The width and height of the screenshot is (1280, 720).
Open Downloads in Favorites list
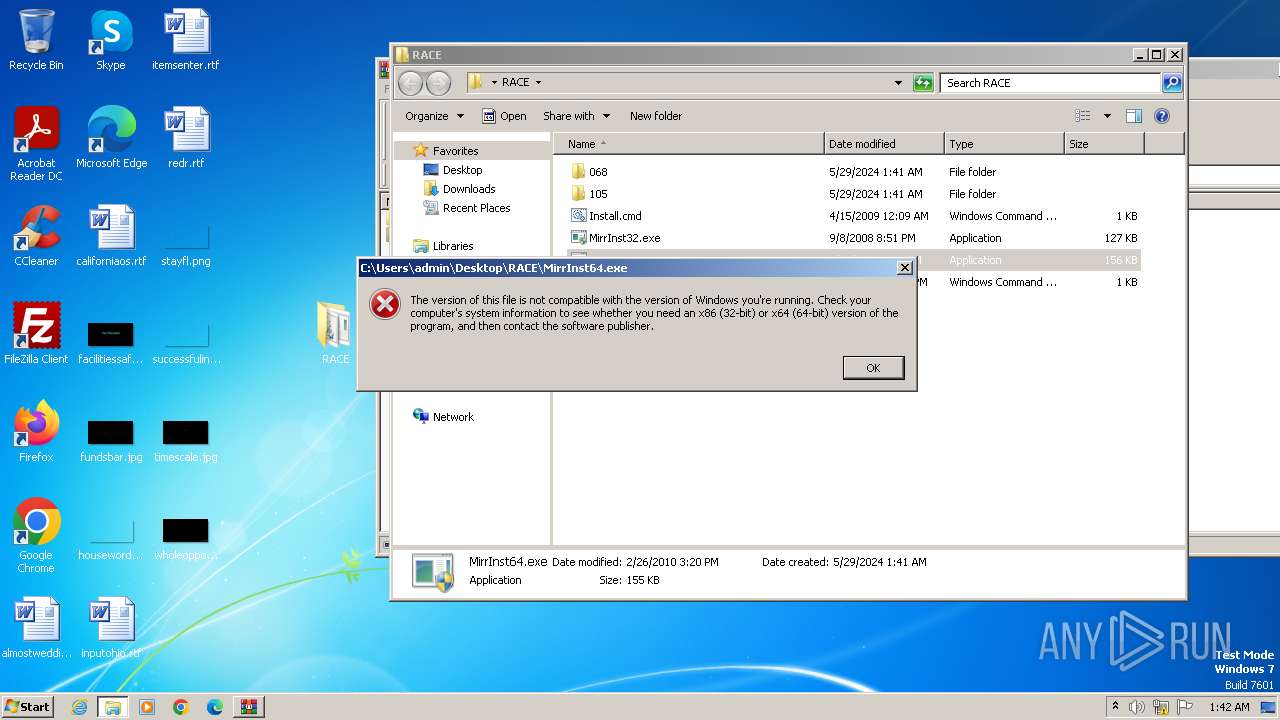tap(469, 189)
